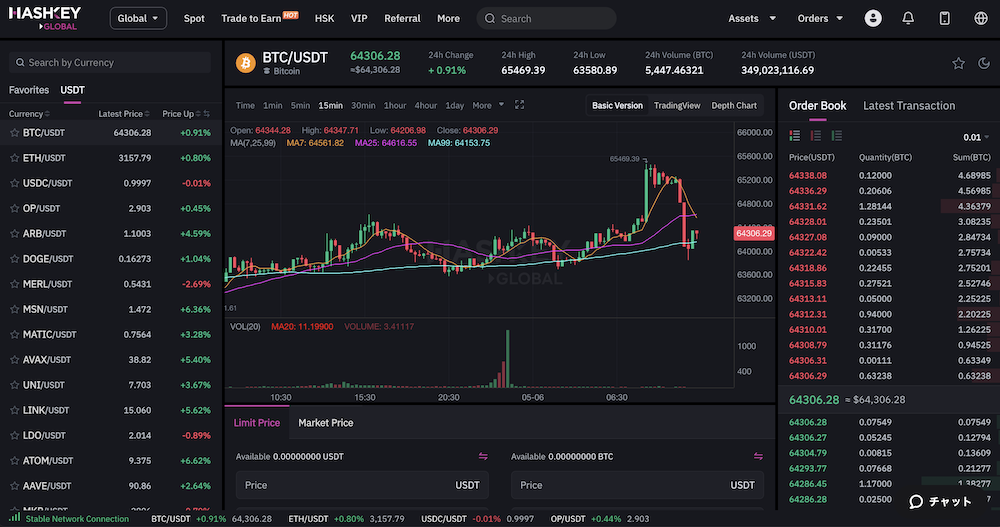Open the user profile account icon
The image size is (1000, 527).
tap(874, 18)
